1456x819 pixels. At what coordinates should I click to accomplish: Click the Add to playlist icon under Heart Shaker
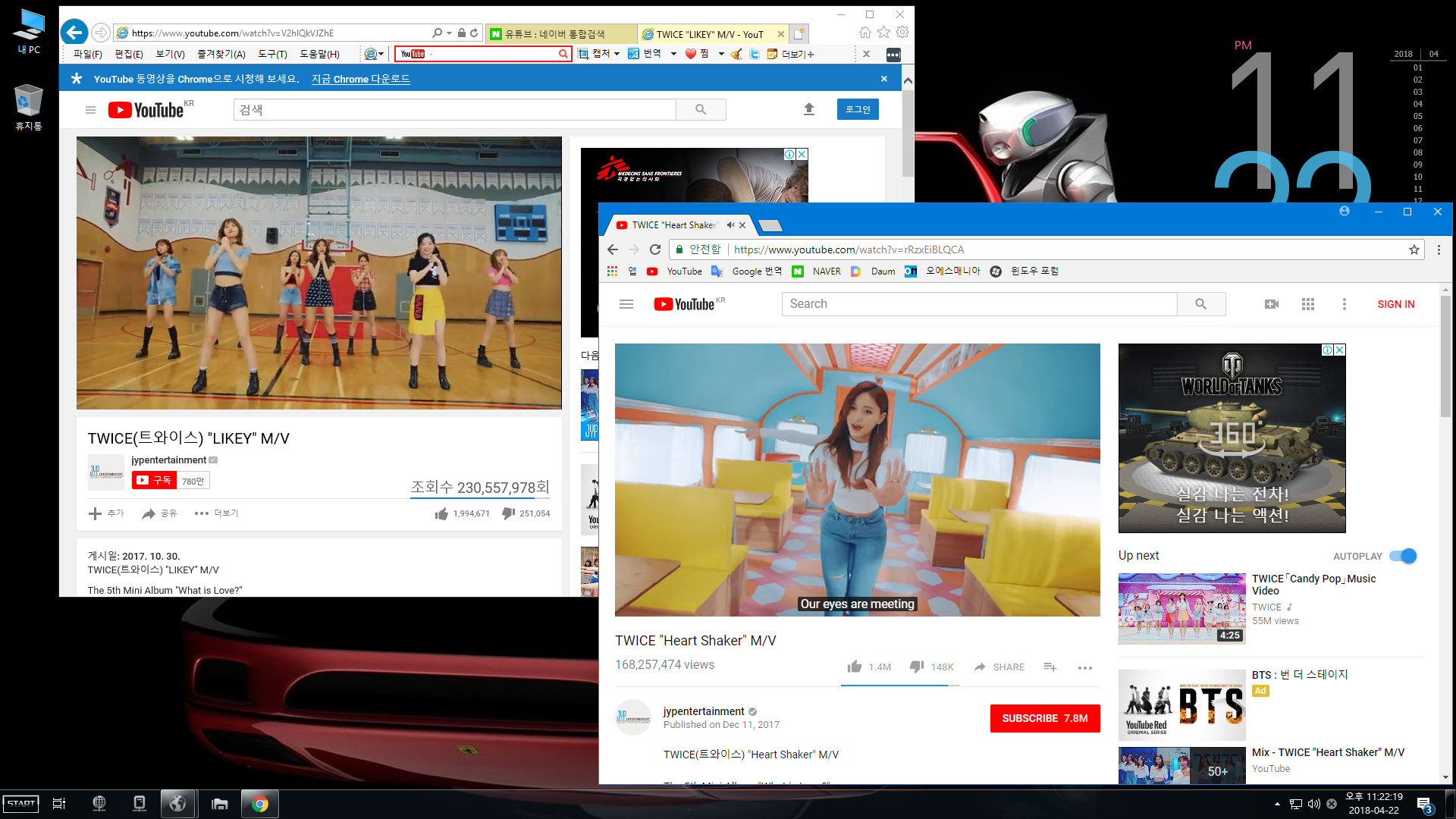(1050, 667)
